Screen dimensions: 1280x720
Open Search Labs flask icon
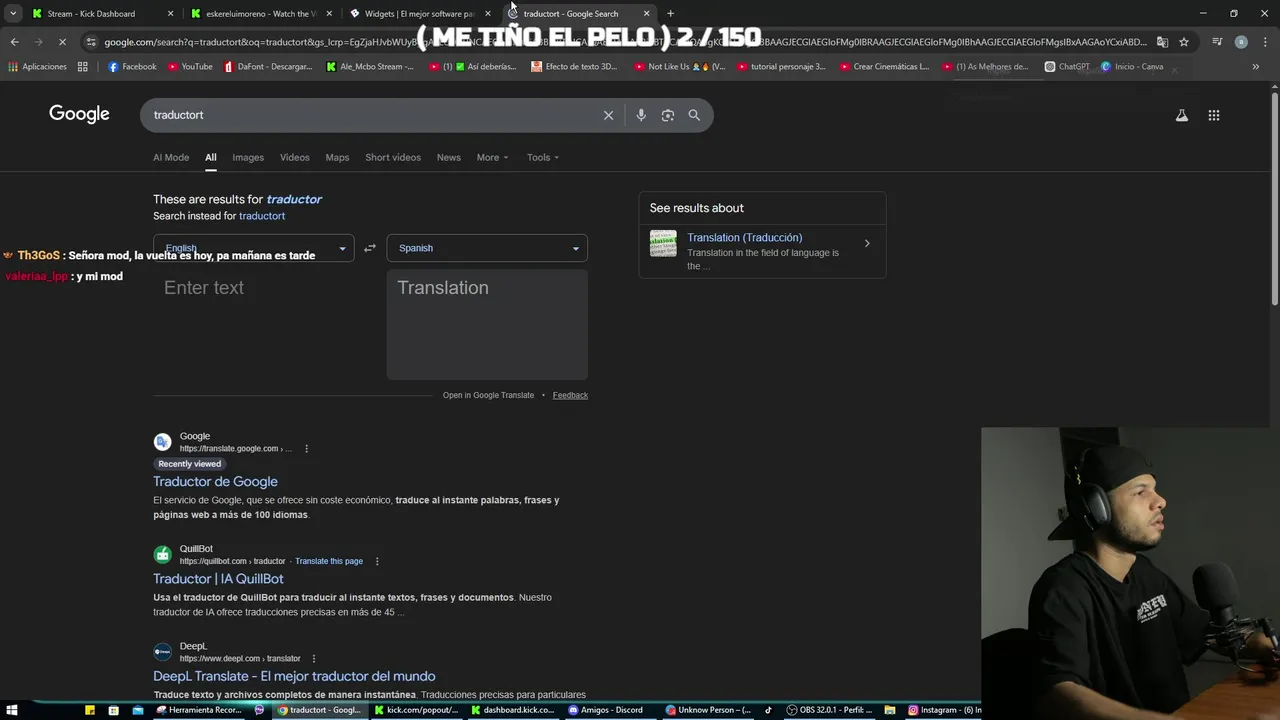pyautogui.click(x=1182, y=115)
